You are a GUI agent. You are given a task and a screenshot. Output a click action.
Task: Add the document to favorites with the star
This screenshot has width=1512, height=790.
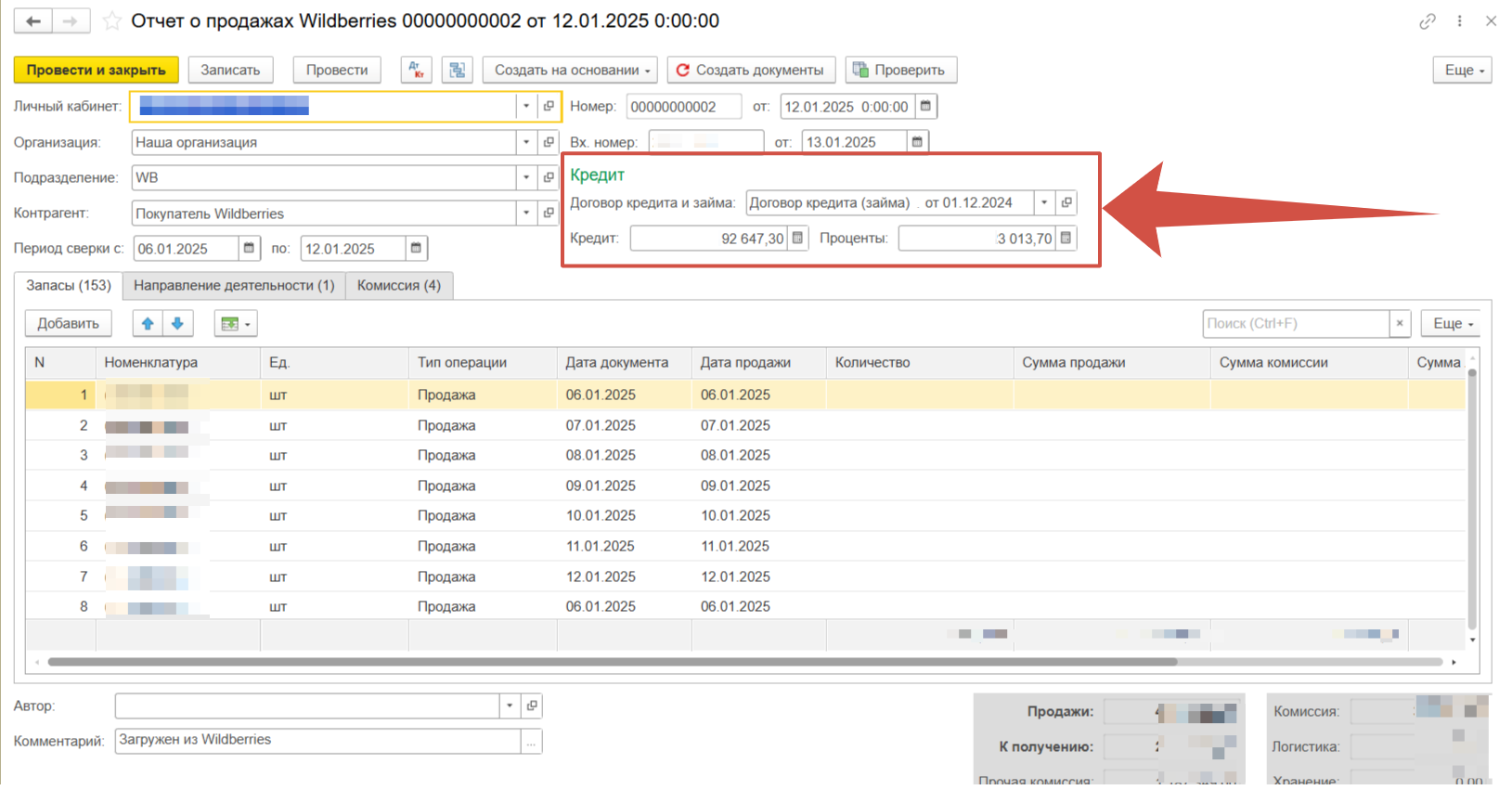(x=112, y=20)
